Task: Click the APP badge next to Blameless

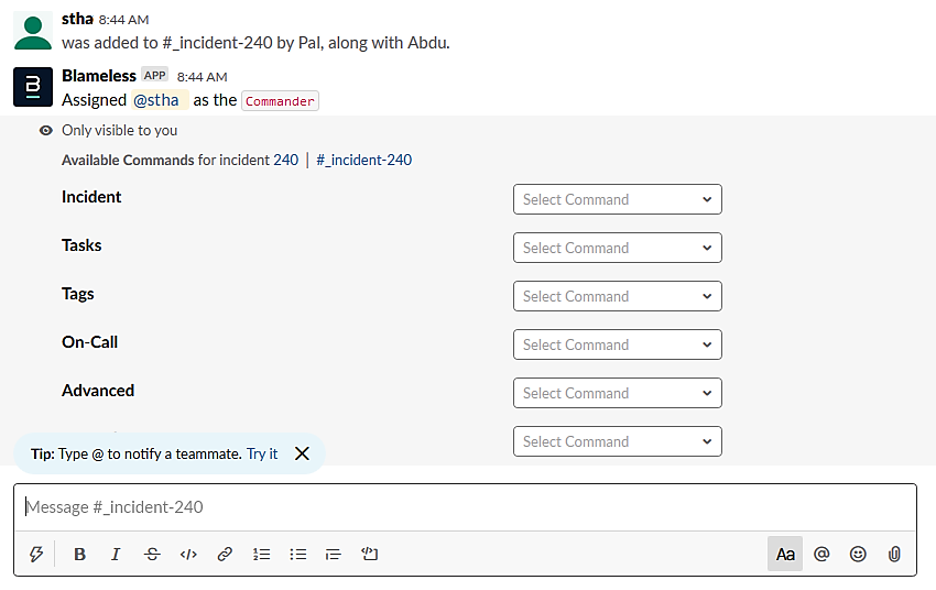Action: point(155,75)
